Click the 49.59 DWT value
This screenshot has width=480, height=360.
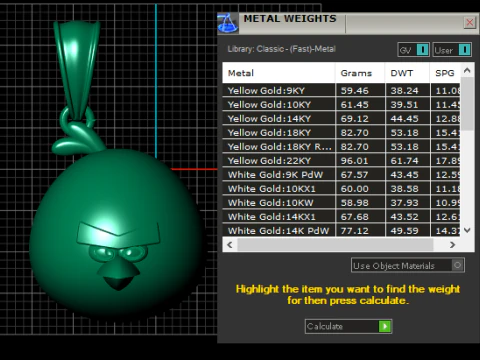(404, 231)
